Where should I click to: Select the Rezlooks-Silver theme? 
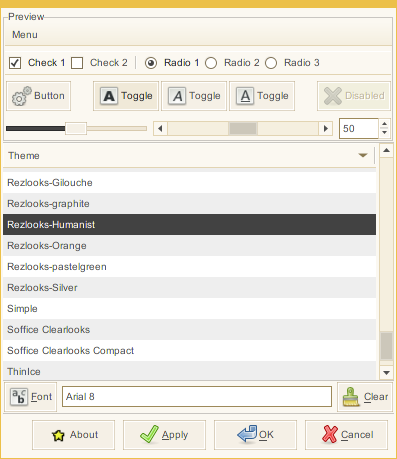coord(189,288)
